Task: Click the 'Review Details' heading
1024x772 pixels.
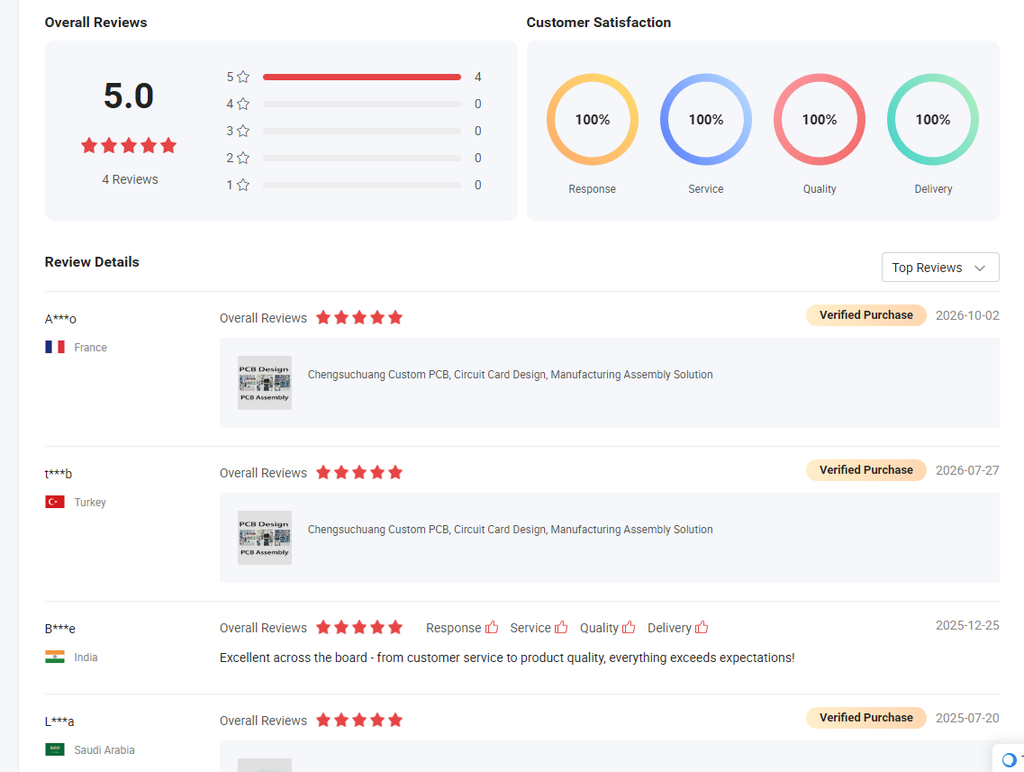Action: [x=92, y=262]
